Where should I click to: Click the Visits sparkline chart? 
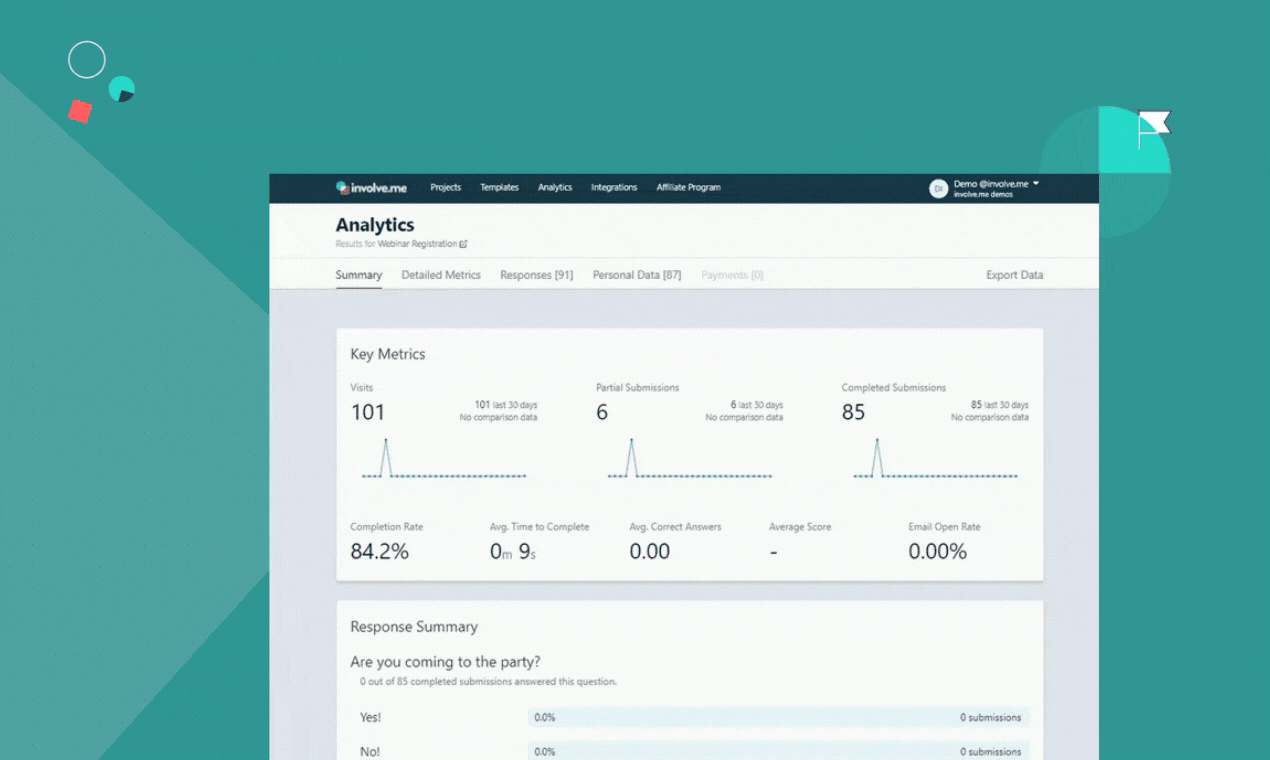pyautogui.click(x=444, y=459)
